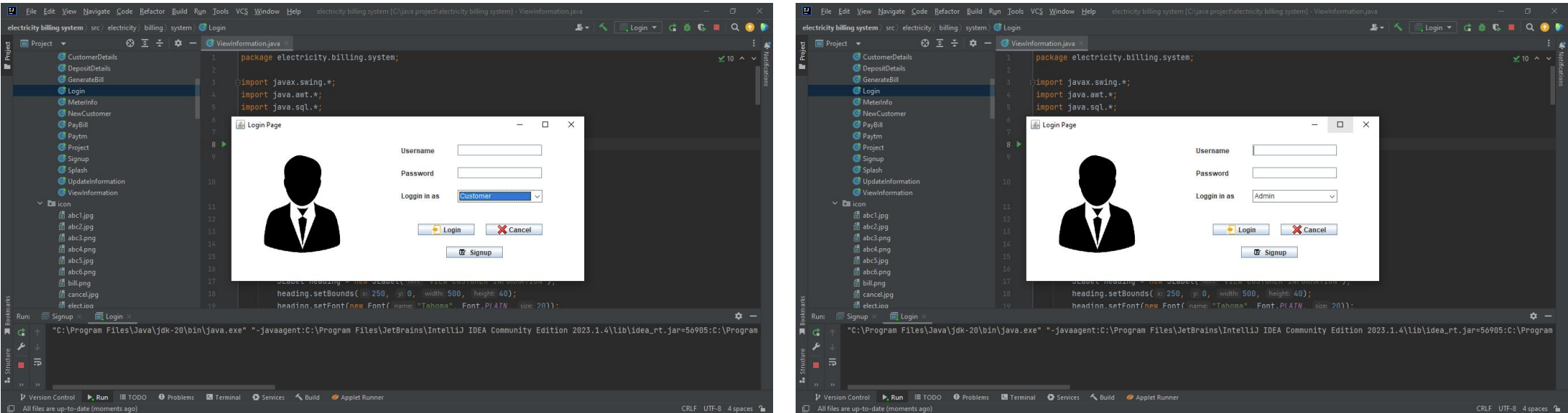
Task: Minimize Run panel with minus icon, right screenshot
Action: tap(1548, 316)
